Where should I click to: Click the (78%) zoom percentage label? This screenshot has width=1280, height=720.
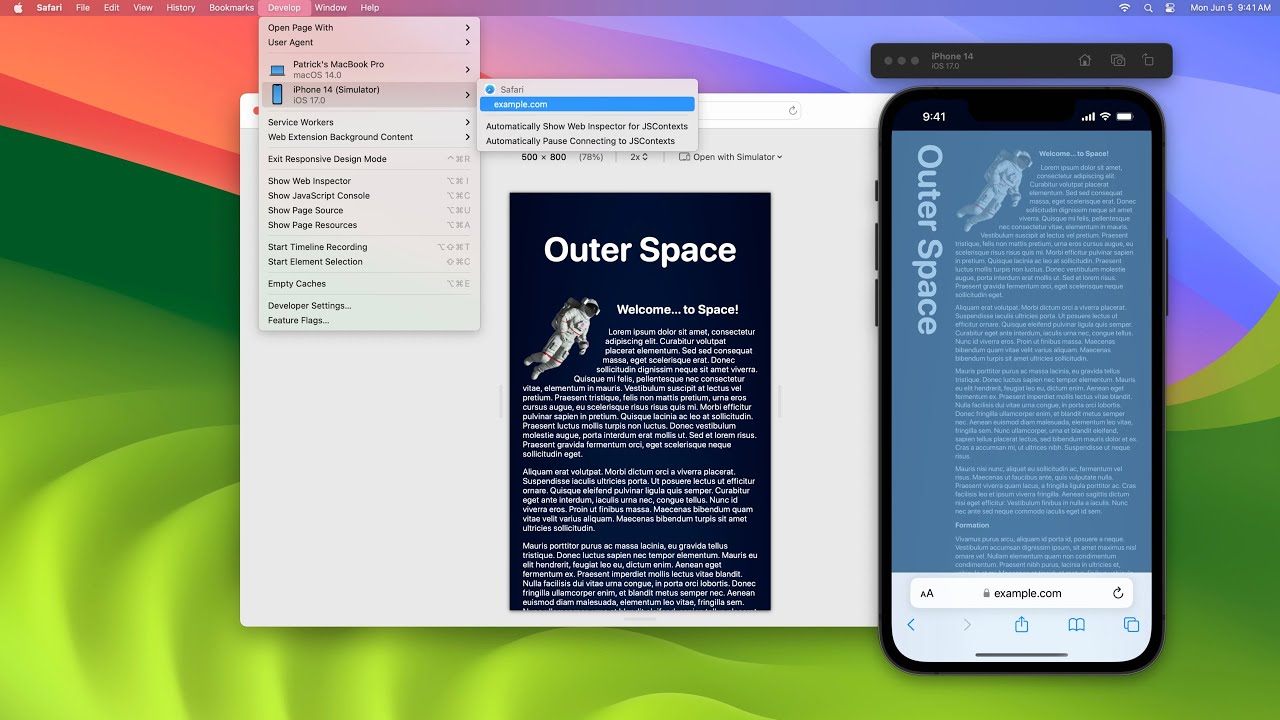(591, 157)
